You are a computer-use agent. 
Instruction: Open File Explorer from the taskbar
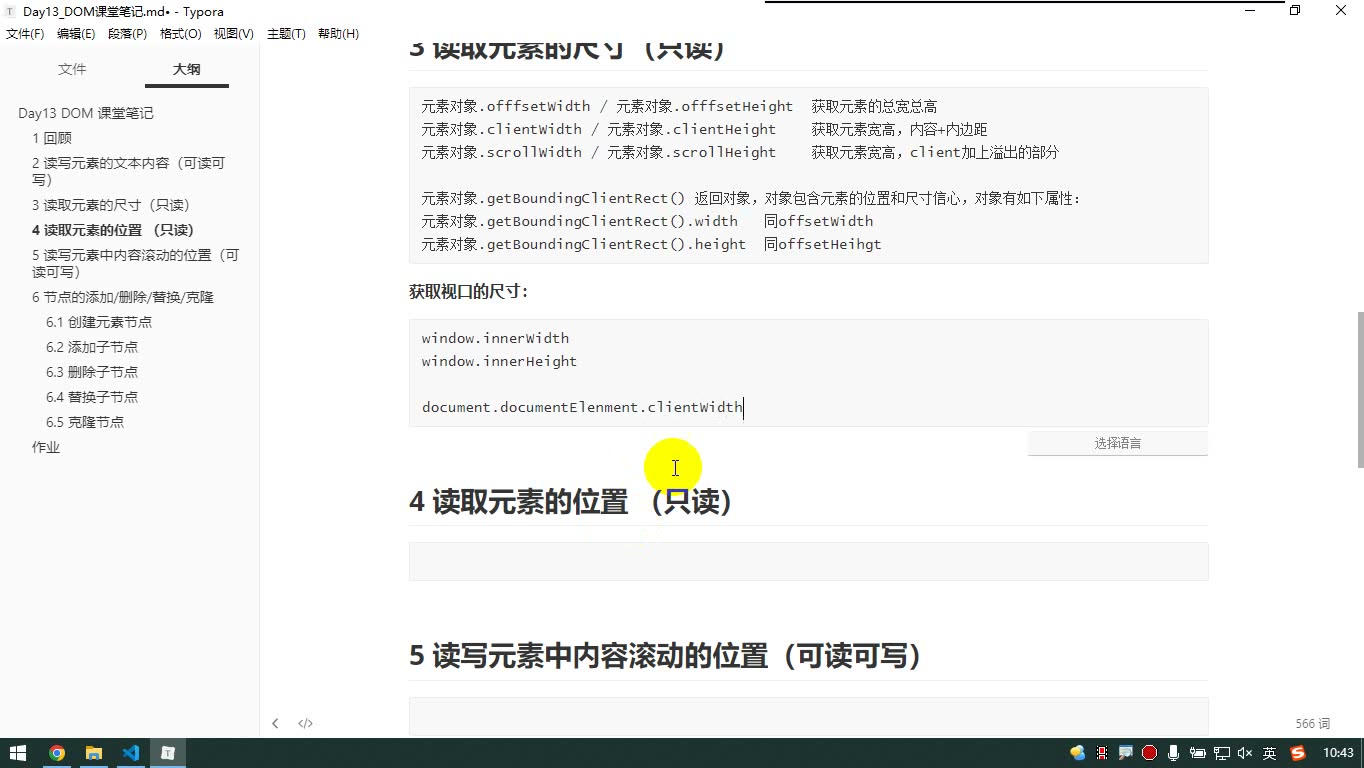93,753
